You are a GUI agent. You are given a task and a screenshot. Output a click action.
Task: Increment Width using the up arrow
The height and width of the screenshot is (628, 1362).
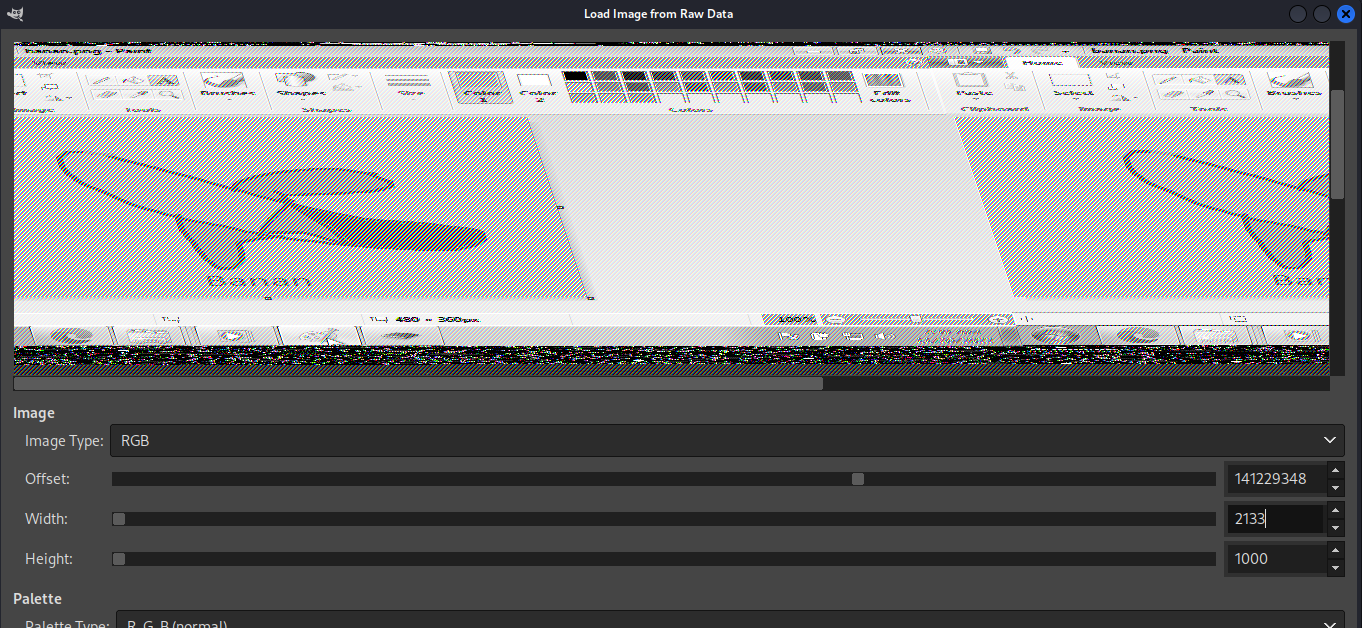[1335, 510]
